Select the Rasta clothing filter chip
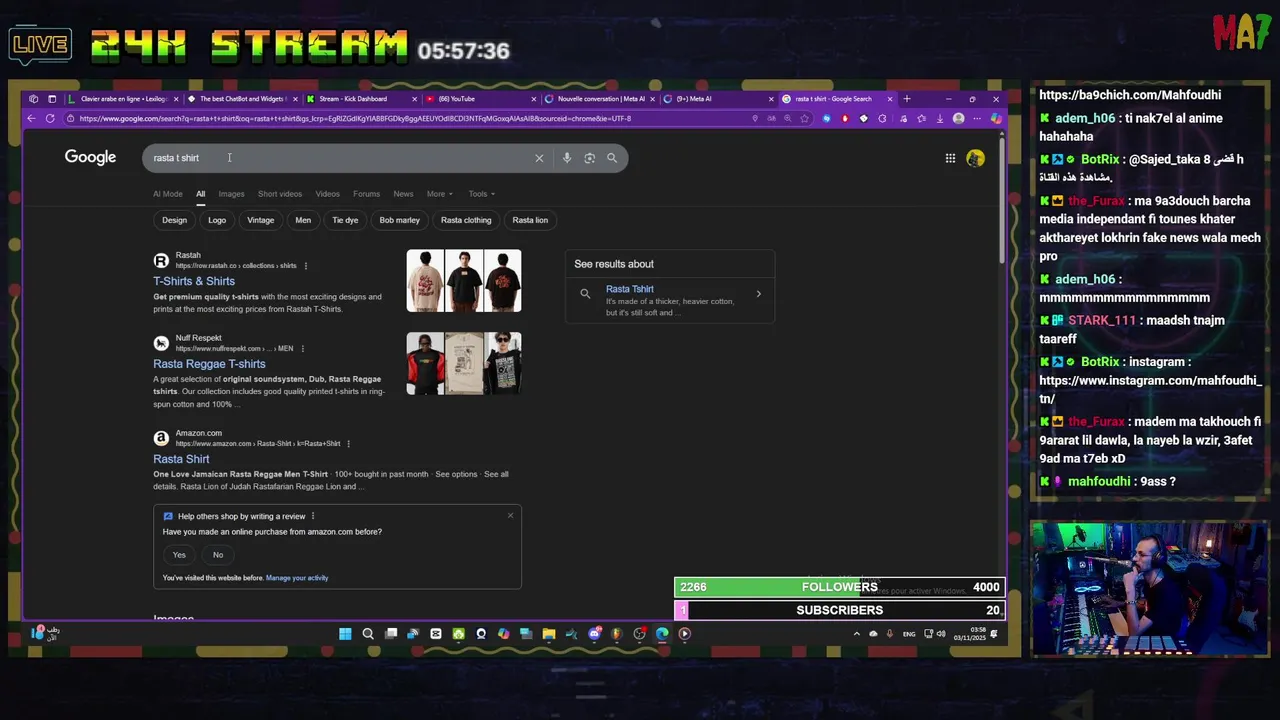 pyautogui.click(x=466, y=220)
